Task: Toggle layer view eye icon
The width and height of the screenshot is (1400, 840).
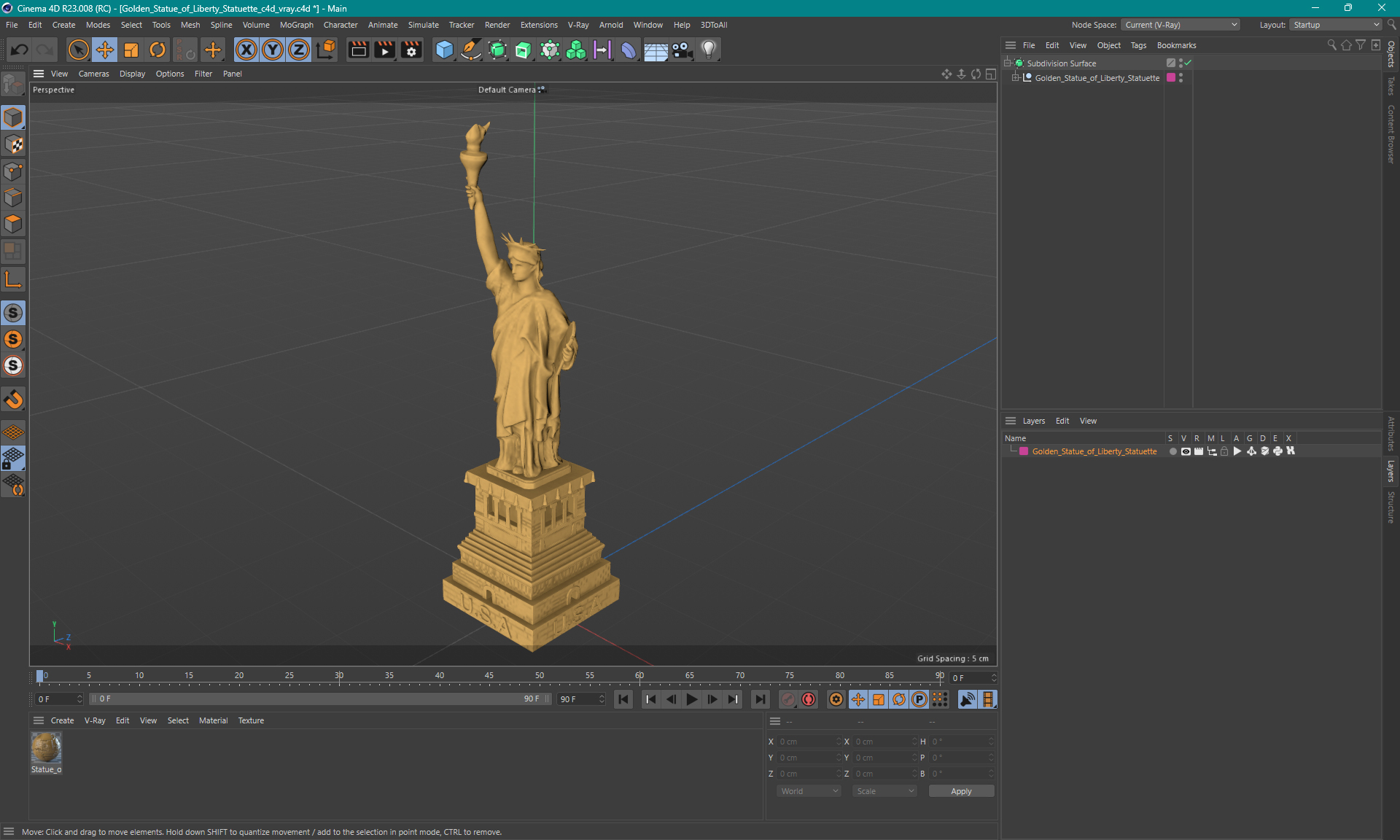Action: click(x=1186, y=451)
